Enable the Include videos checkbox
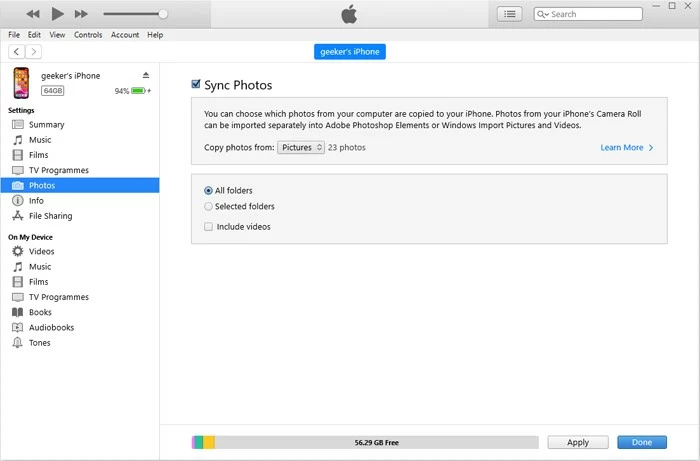The image size is (700, 461). (208, 227)
